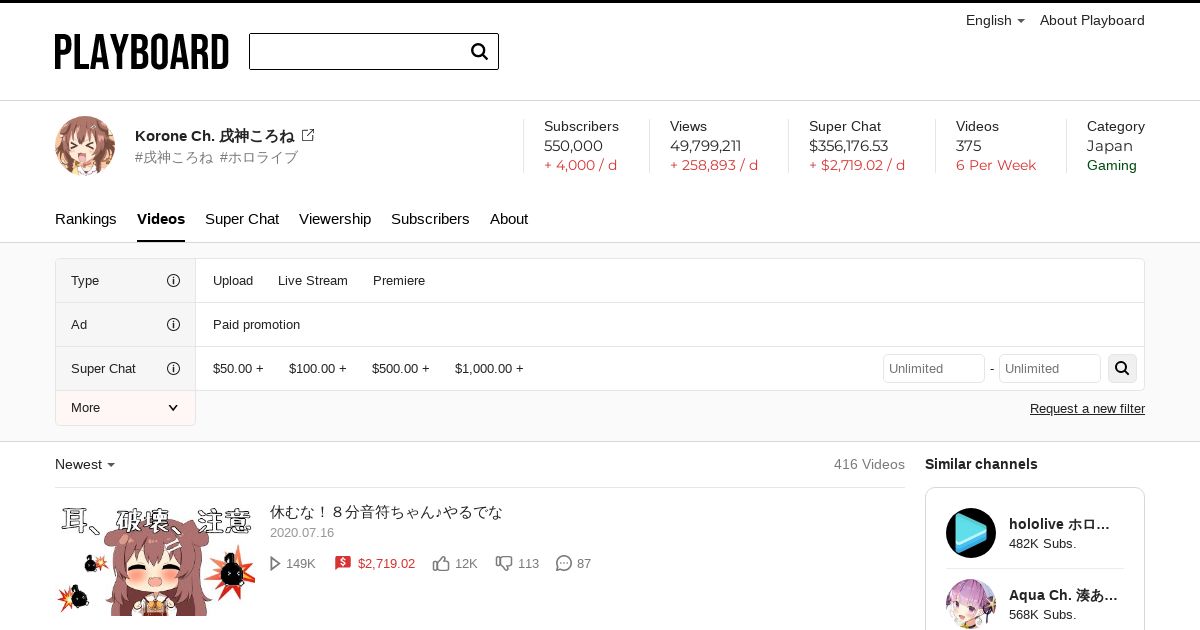Click Request a new filter link
Image resolution: width=1200 pixels, height=630 pixels.
pos(1087,409)
